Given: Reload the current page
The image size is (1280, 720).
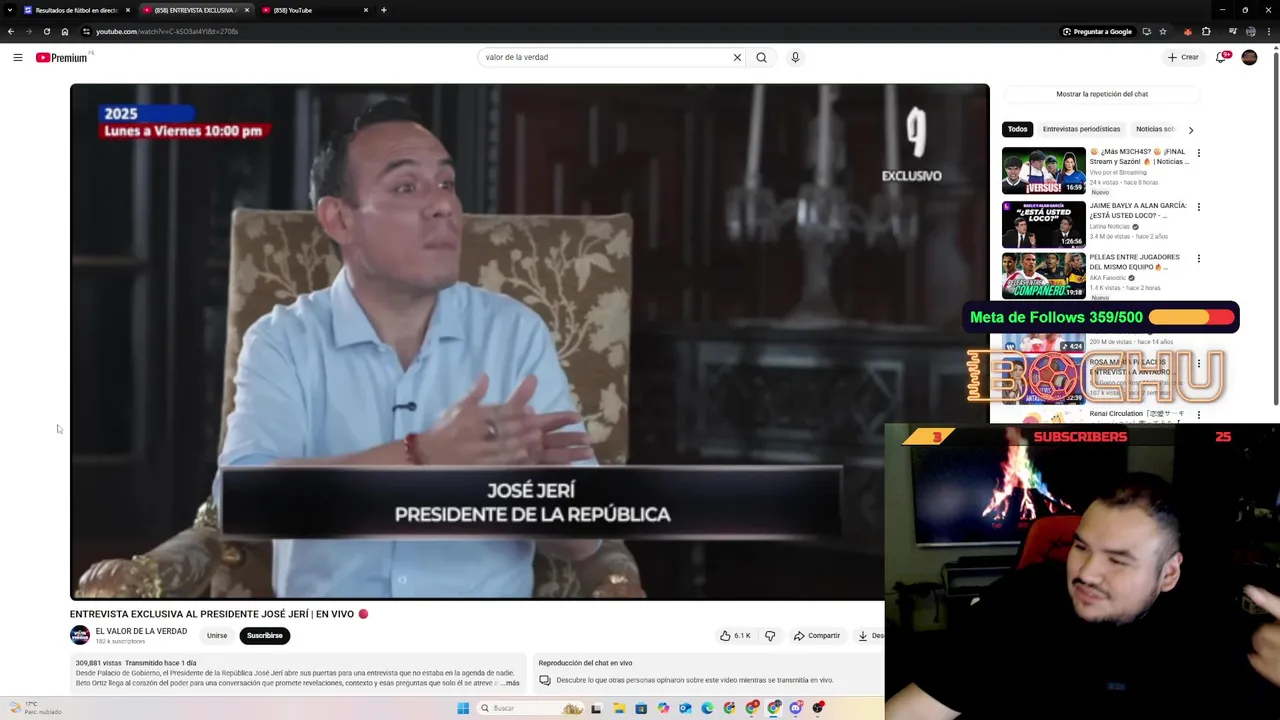Looking at the screenshot, I should tap(46, 31).
